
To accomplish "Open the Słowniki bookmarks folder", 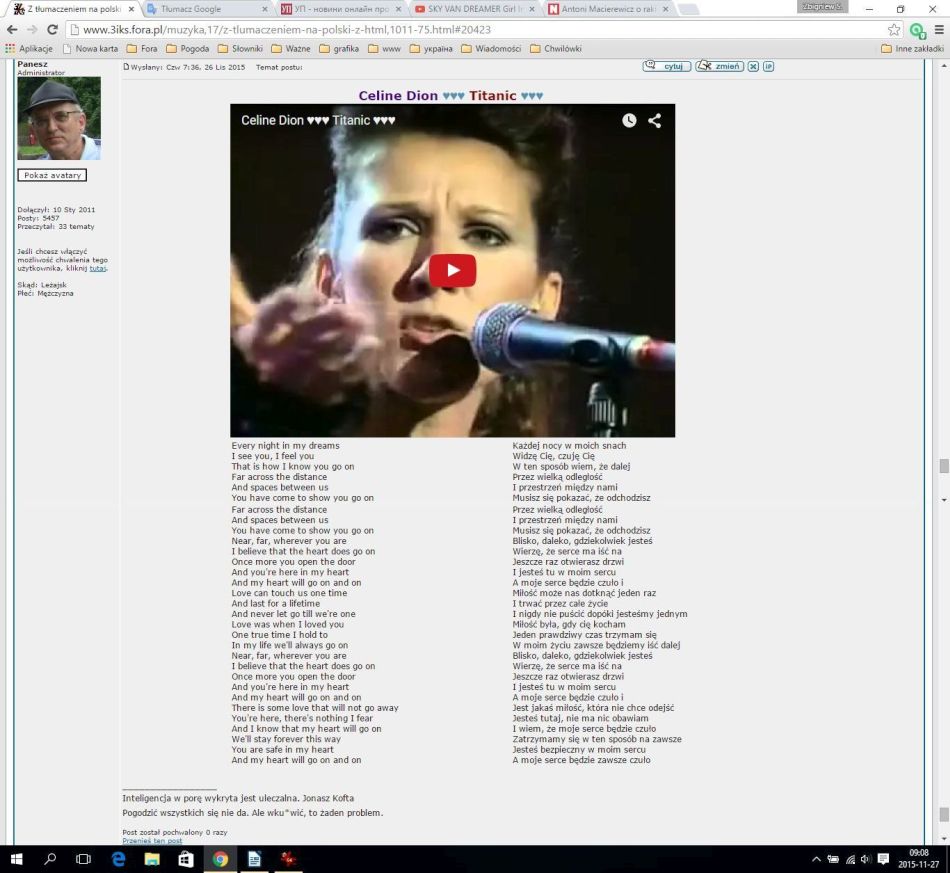I will [240, 48].
